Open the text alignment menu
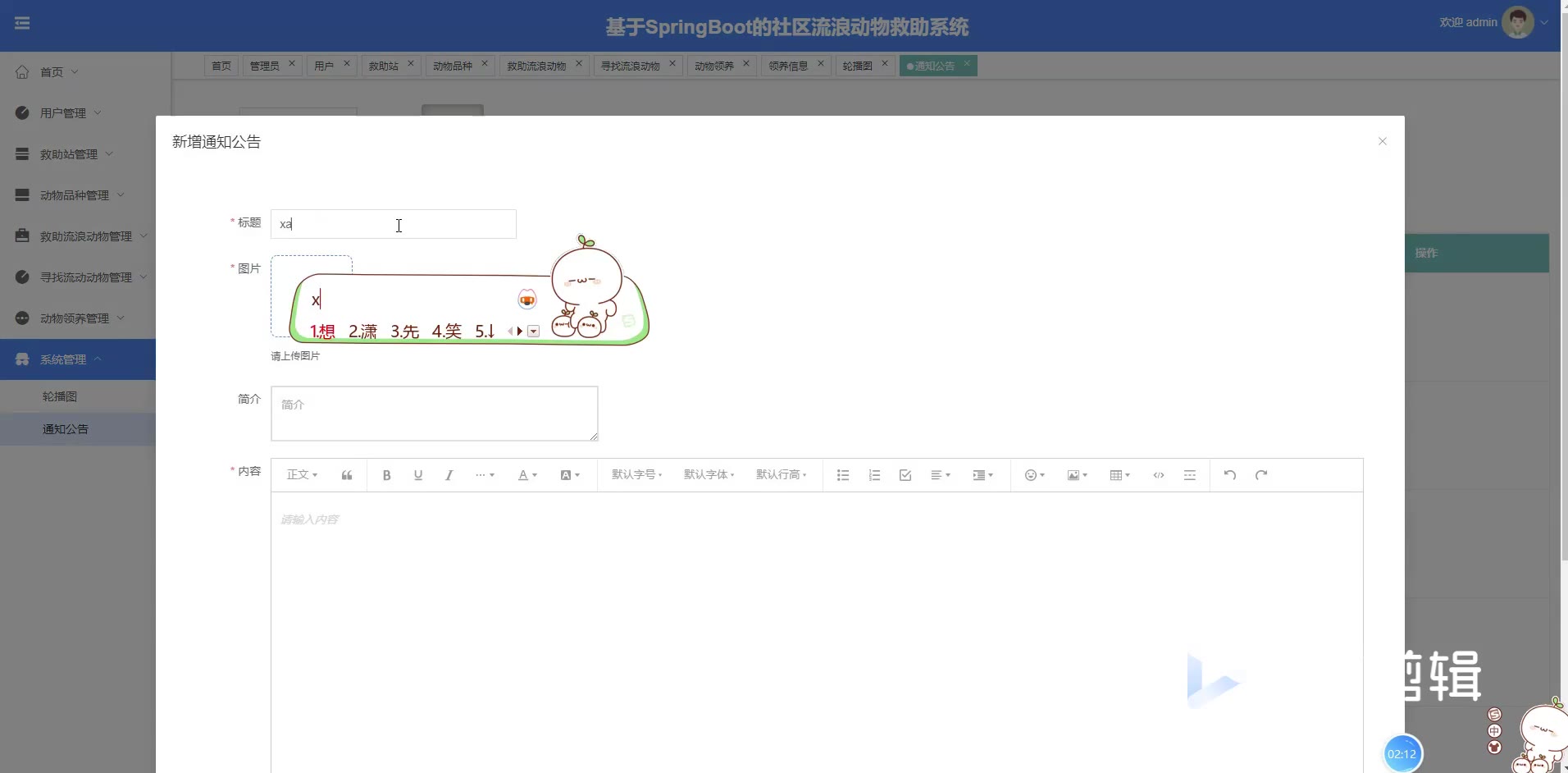The width and height of the screenshot is (1568, 773). point(941,475)
